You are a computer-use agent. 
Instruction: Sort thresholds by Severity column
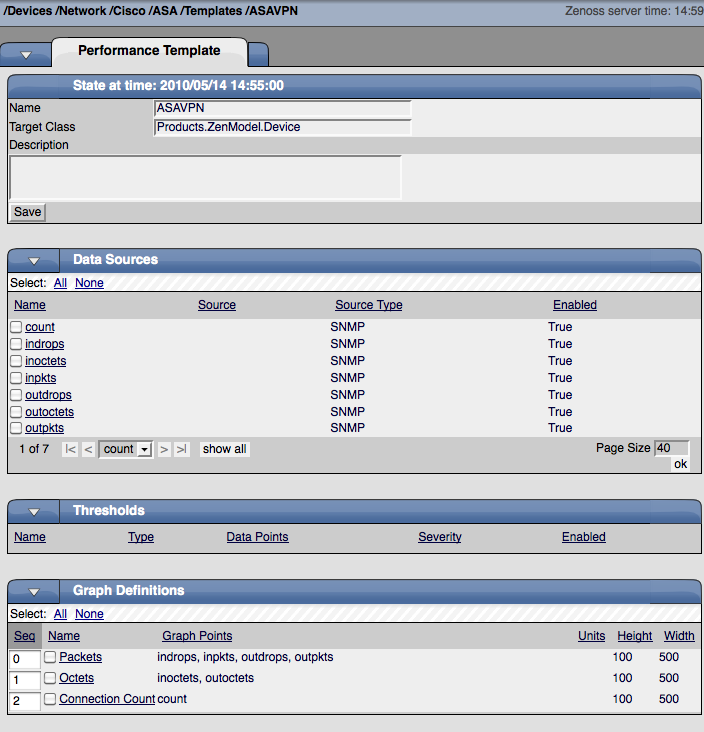click(x=440, y=537)
